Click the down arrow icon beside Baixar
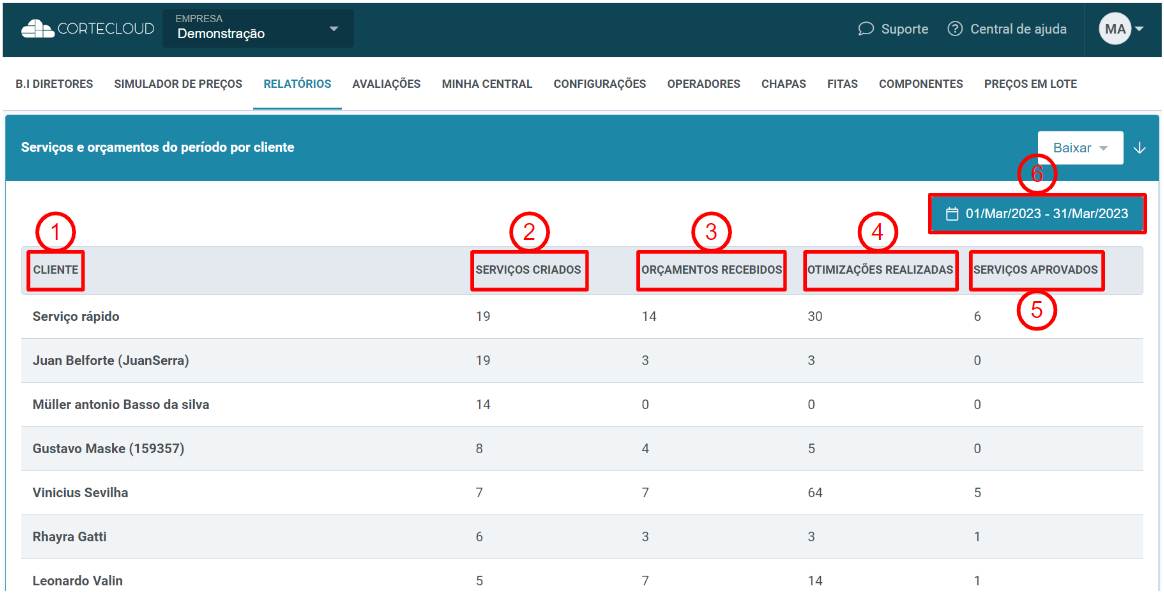Viewport: 1164px width, 597px height. 1140,148
